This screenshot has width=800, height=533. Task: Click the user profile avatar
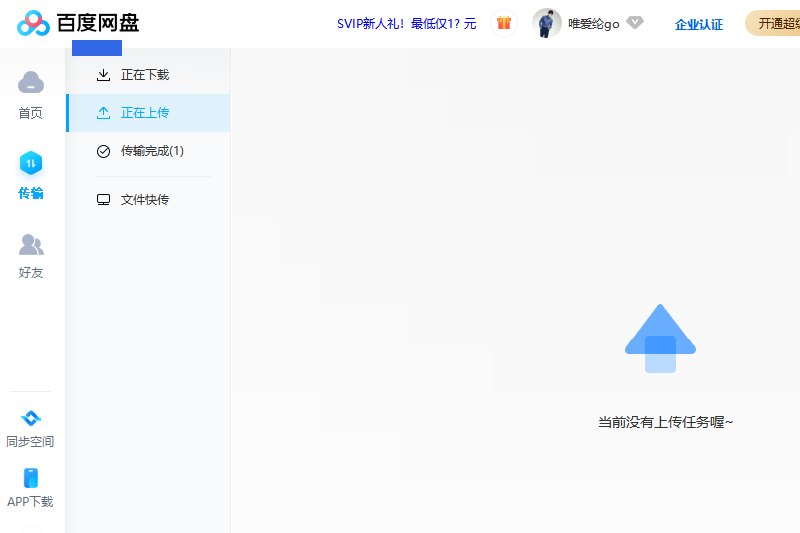[547, 23]
